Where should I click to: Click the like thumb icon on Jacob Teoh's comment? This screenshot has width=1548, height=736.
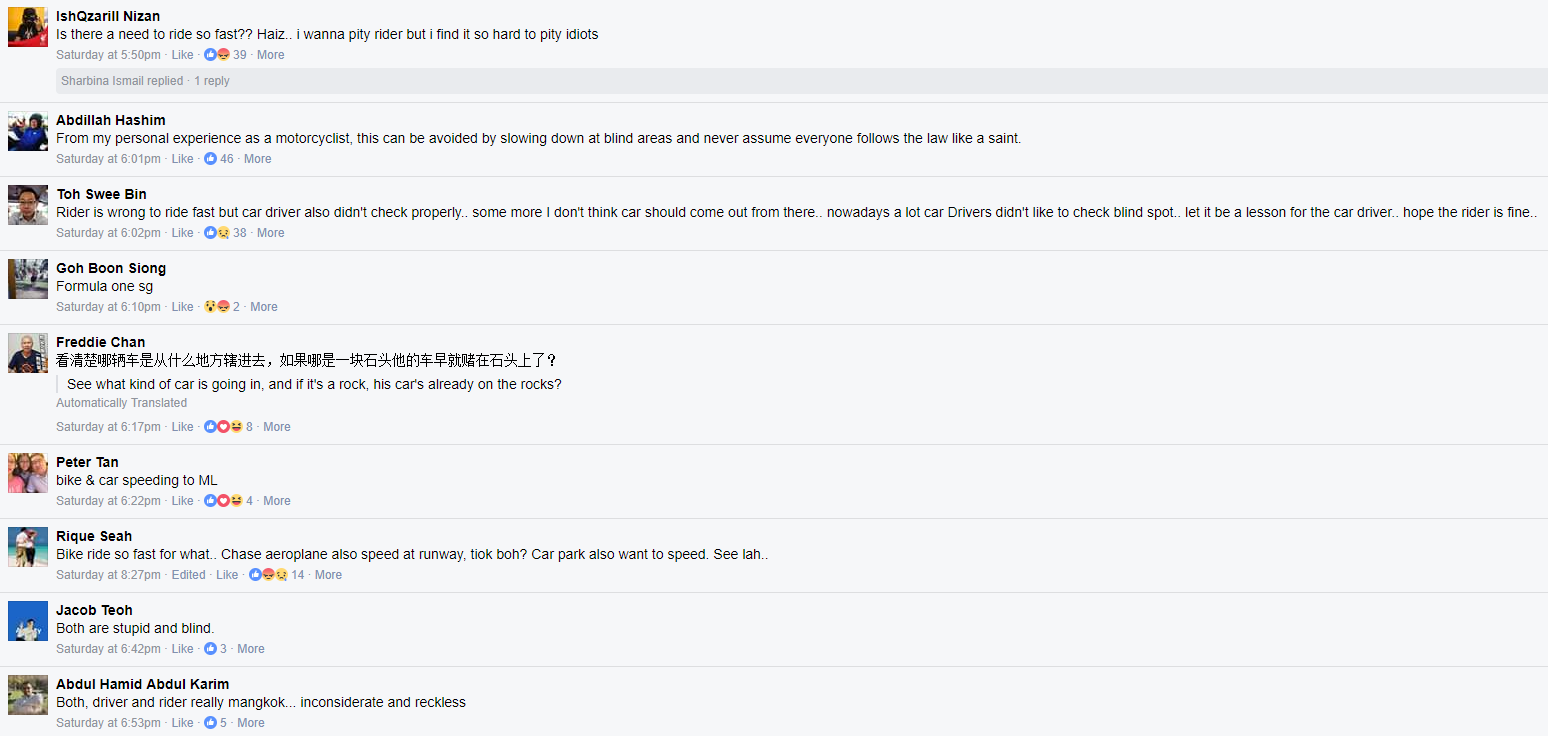point(210,649)
